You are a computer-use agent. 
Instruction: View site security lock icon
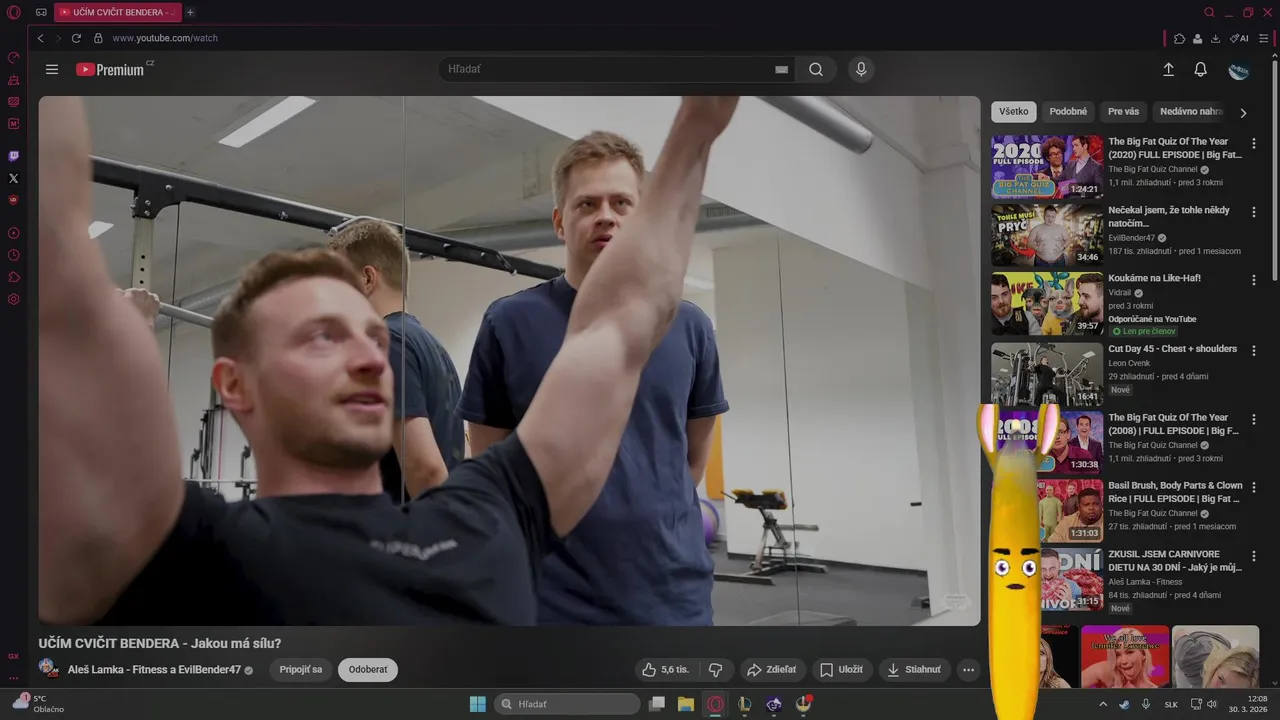[x=98, y=38]
